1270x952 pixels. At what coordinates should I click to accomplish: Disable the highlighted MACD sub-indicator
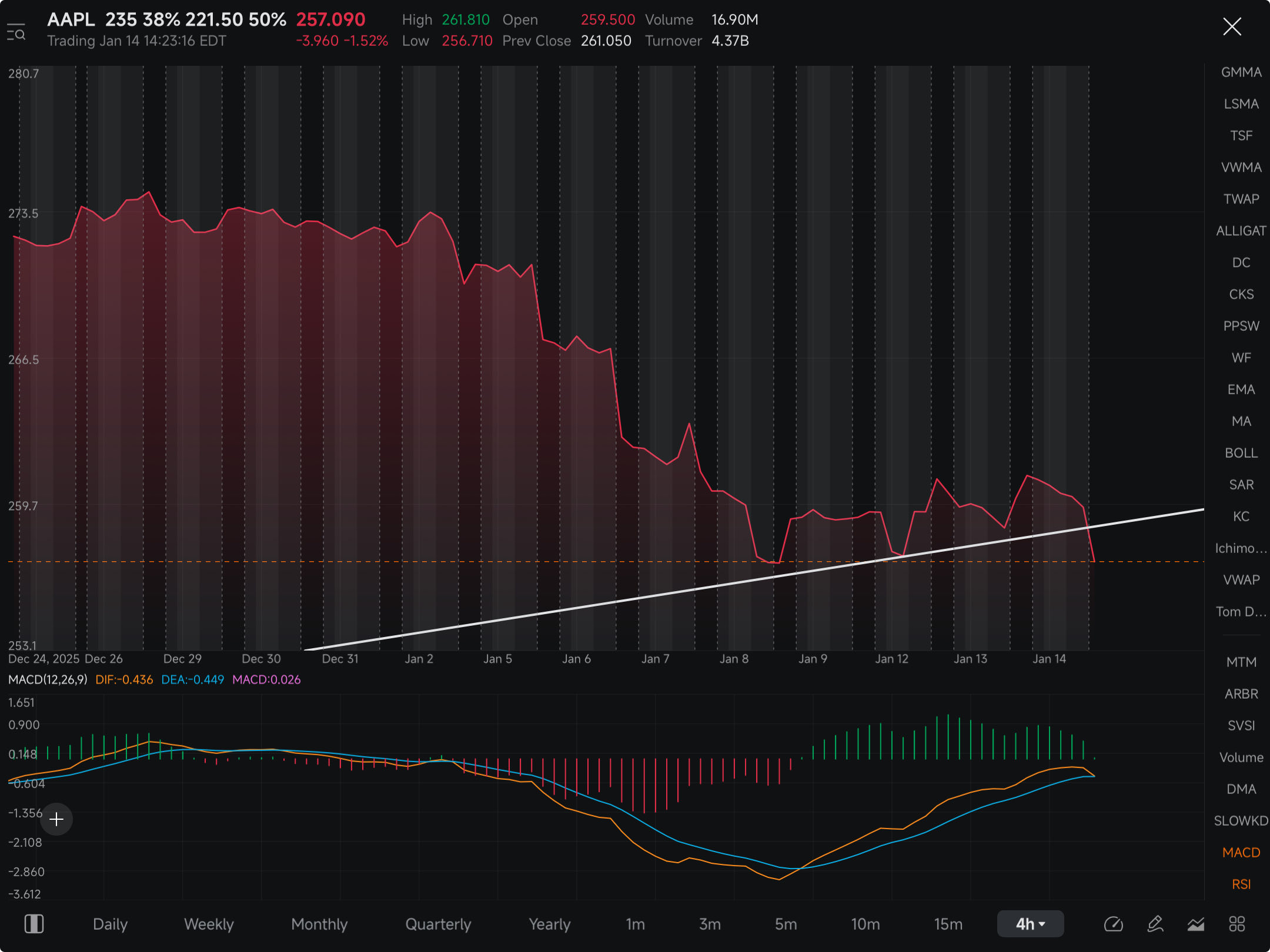coord(1241,853)
